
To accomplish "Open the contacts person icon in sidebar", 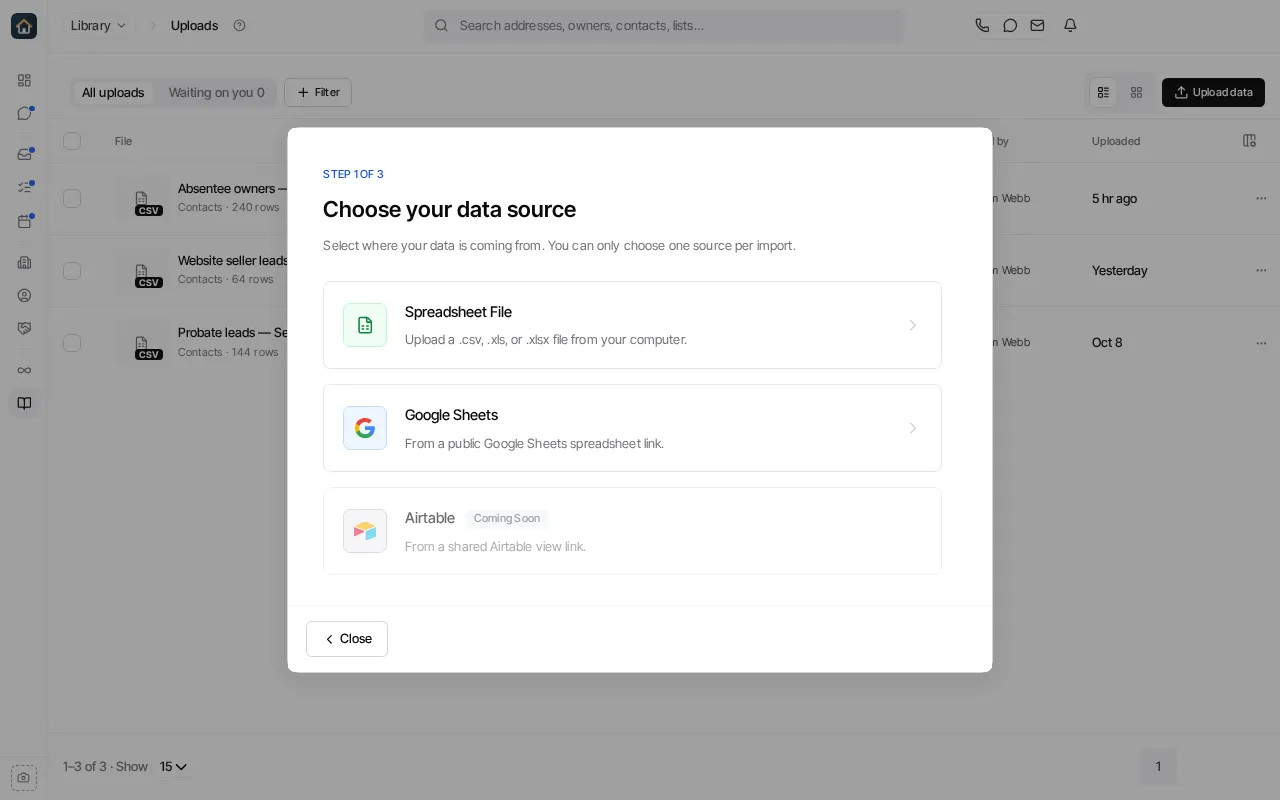I will tap(24, 295).
